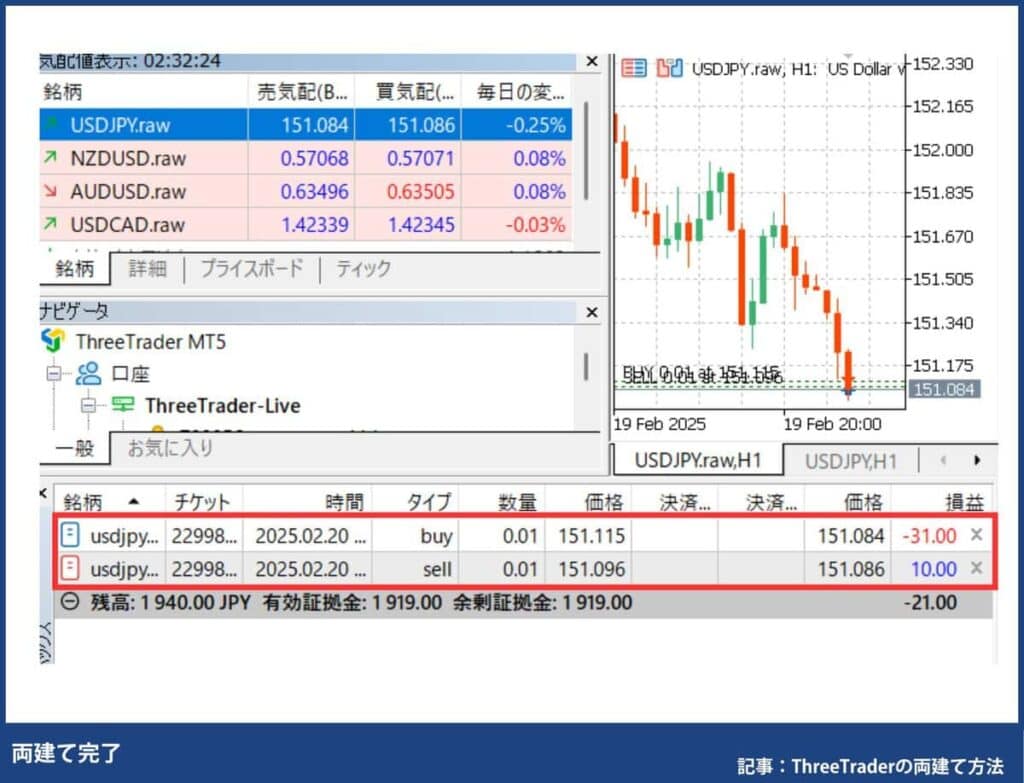
Task: Switch to the お気に入り navigator tab
Action: [170, 448]
